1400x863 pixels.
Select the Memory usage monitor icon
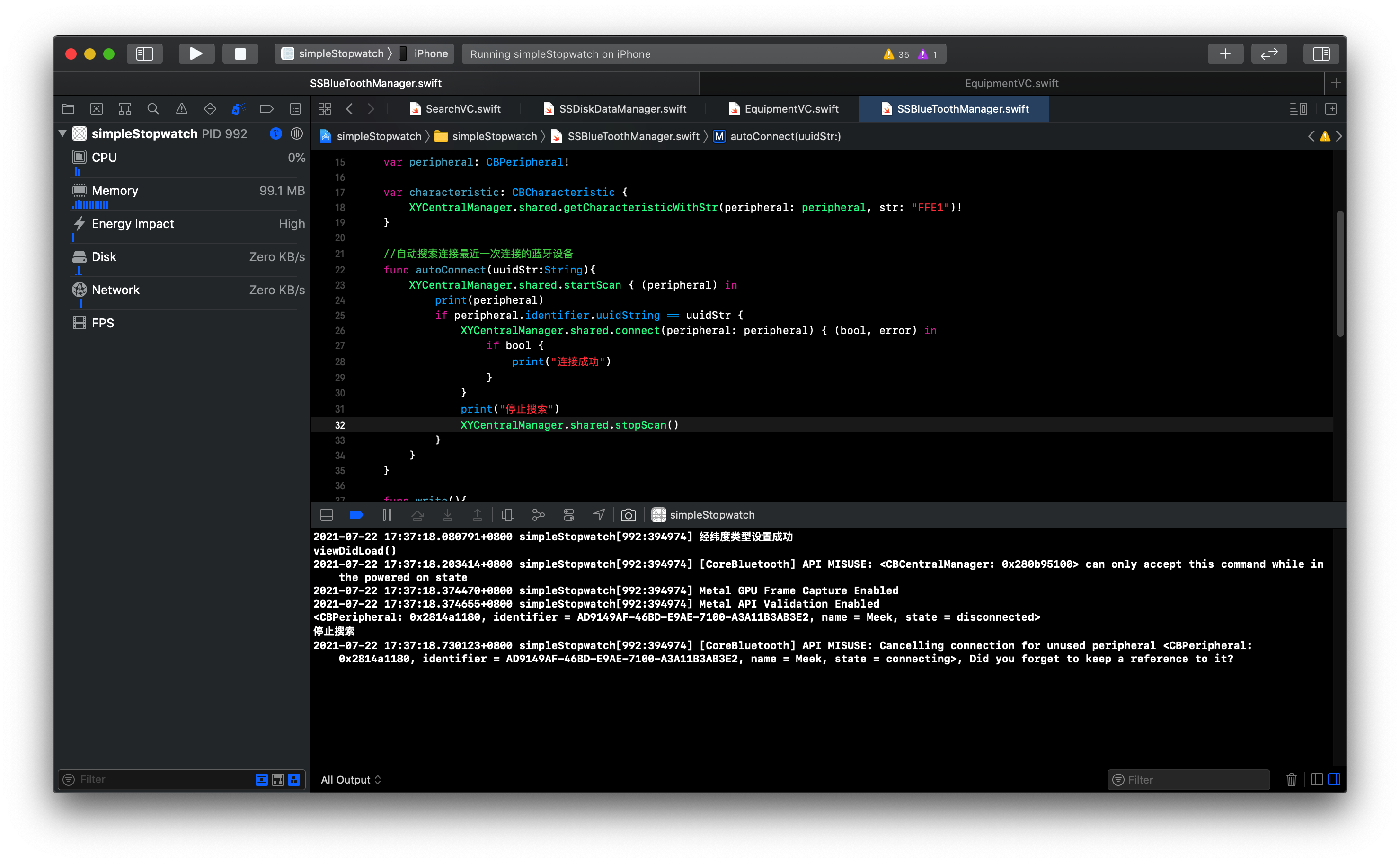[79, 190]
